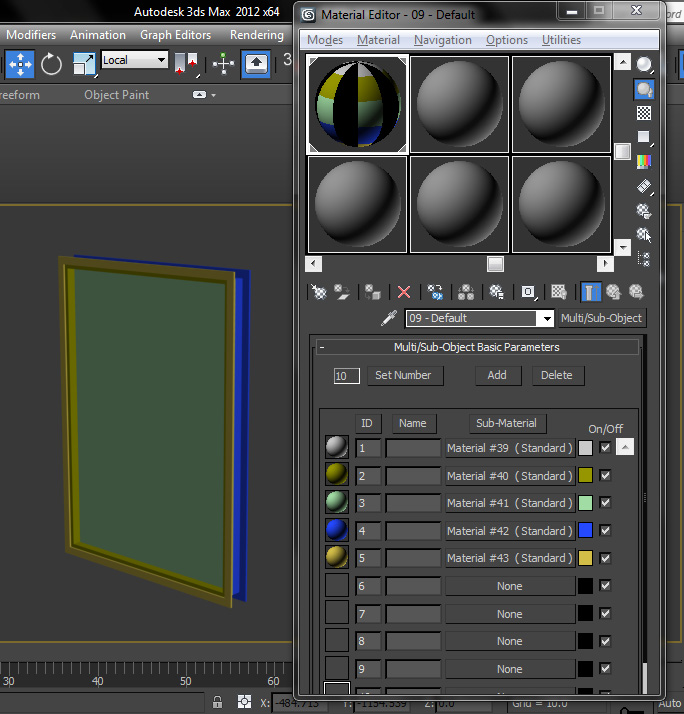
Task: Click the Set Number button
Action: point(405,376)
